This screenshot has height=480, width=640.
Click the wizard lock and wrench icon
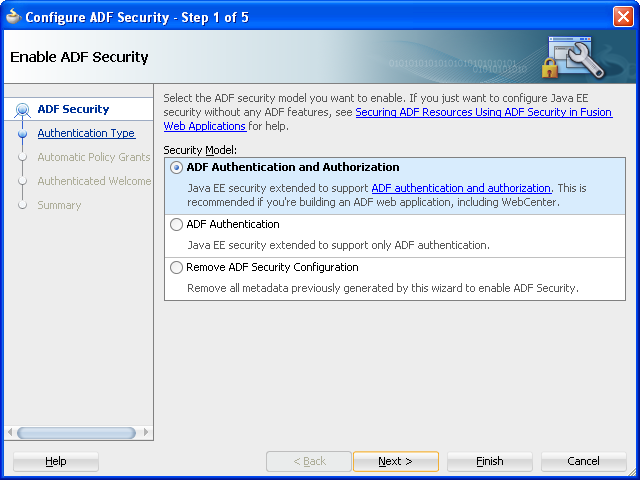573,57
